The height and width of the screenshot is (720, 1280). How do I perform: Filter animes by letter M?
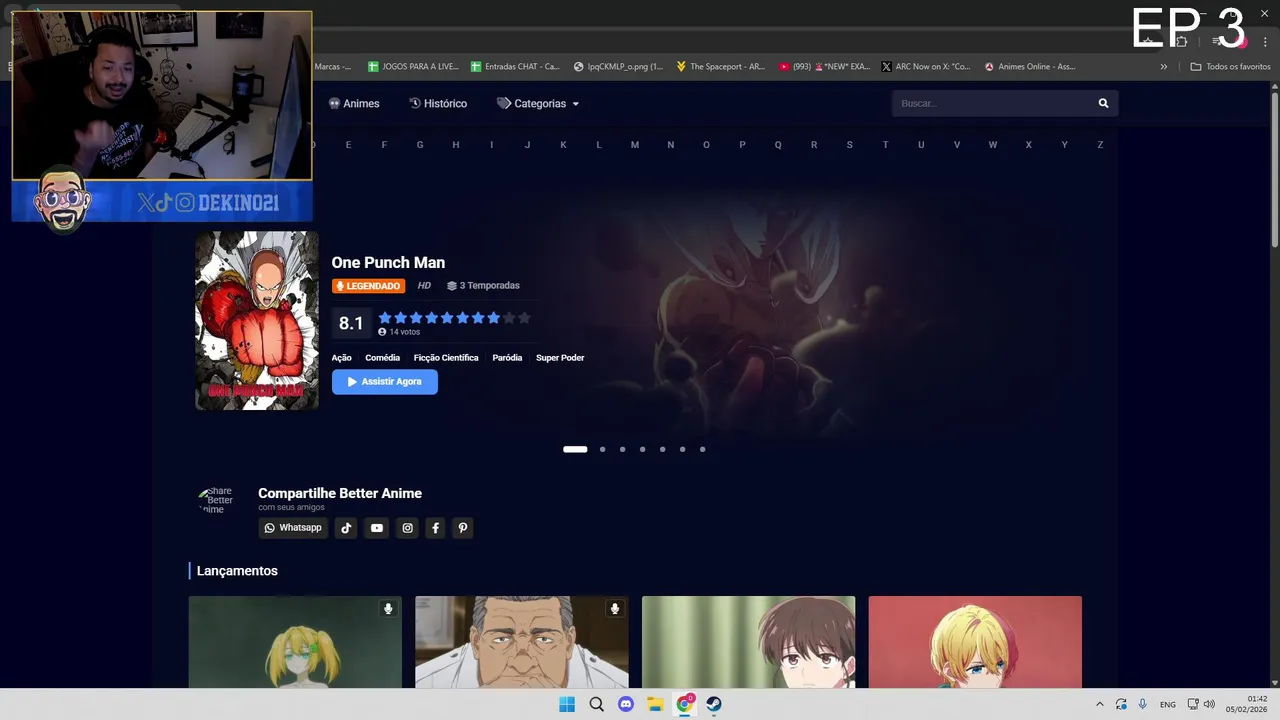635,145
